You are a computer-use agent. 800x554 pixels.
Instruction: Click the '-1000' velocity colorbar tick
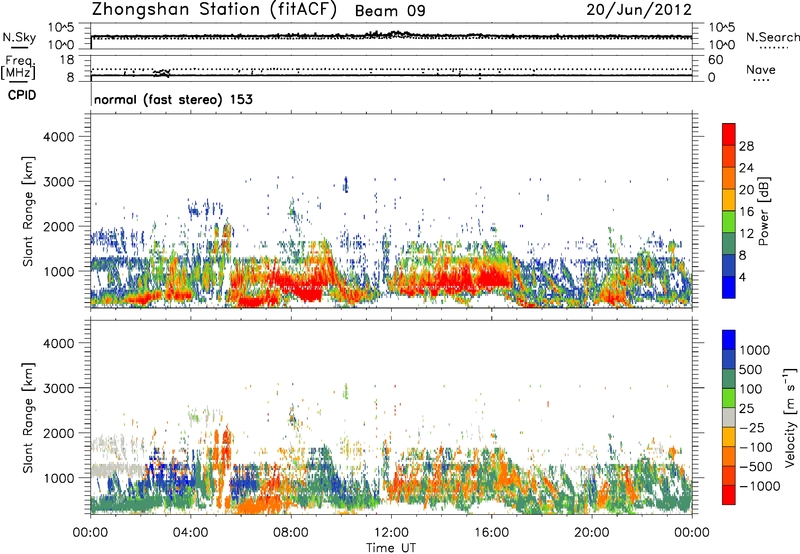tap(759, 486)
